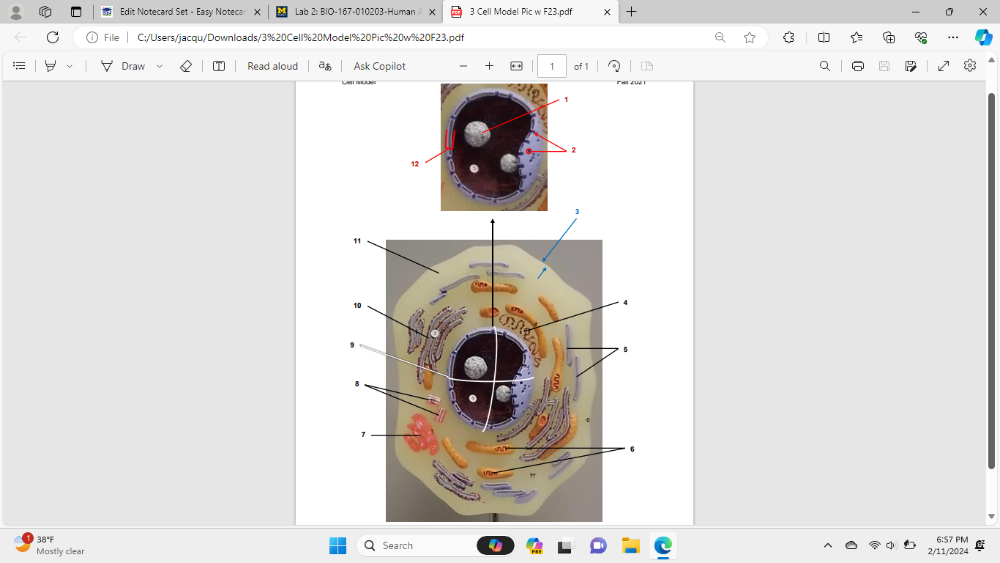Click the Add text tool icon
Image resolution: width=1000 pixels, height=563 pixels.
[219, 66]
